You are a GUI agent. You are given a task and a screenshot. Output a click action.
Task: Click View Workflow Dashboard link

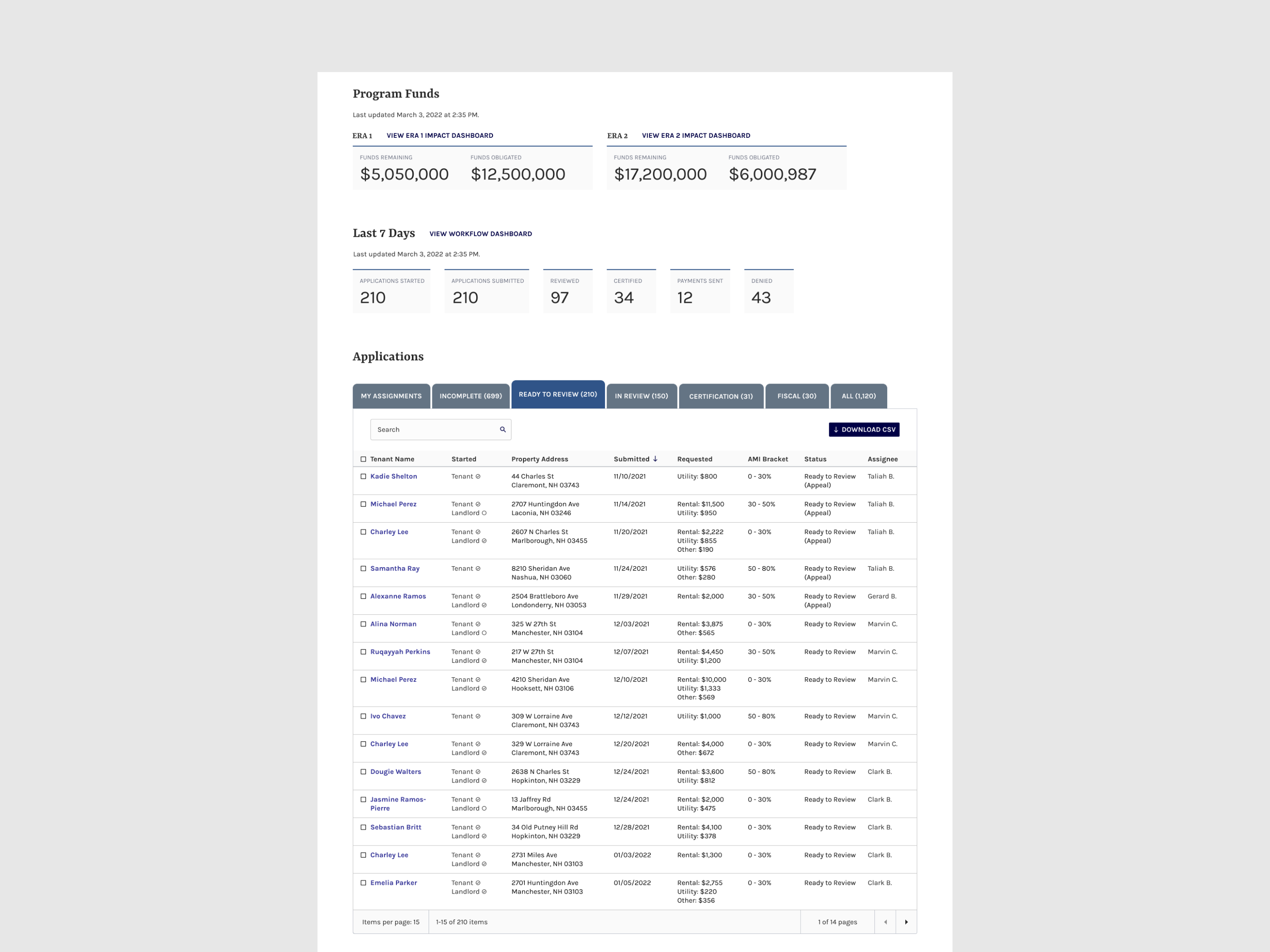[x=480, y=233]
